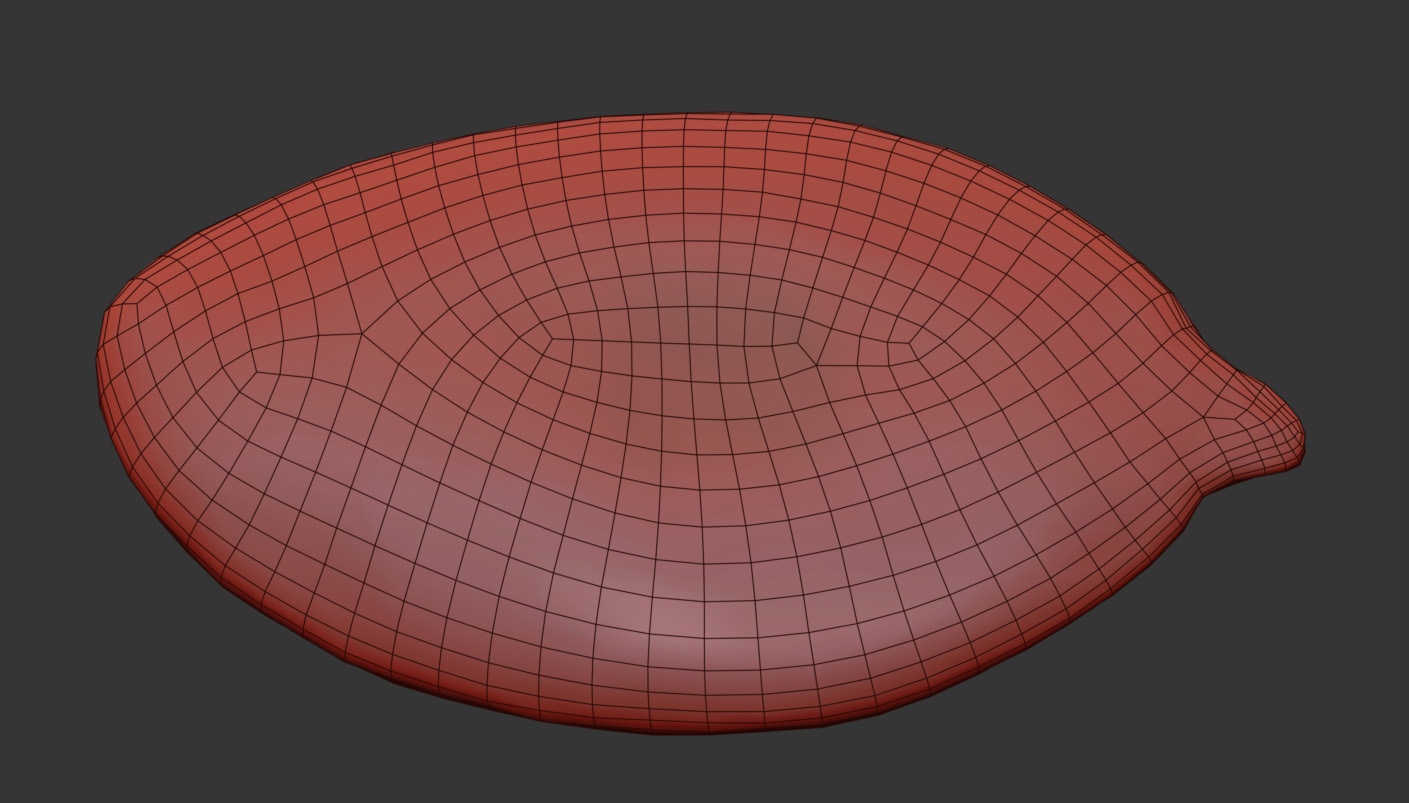
Task: Select the bottommost edge of the mesh
Action: (690, 731)
